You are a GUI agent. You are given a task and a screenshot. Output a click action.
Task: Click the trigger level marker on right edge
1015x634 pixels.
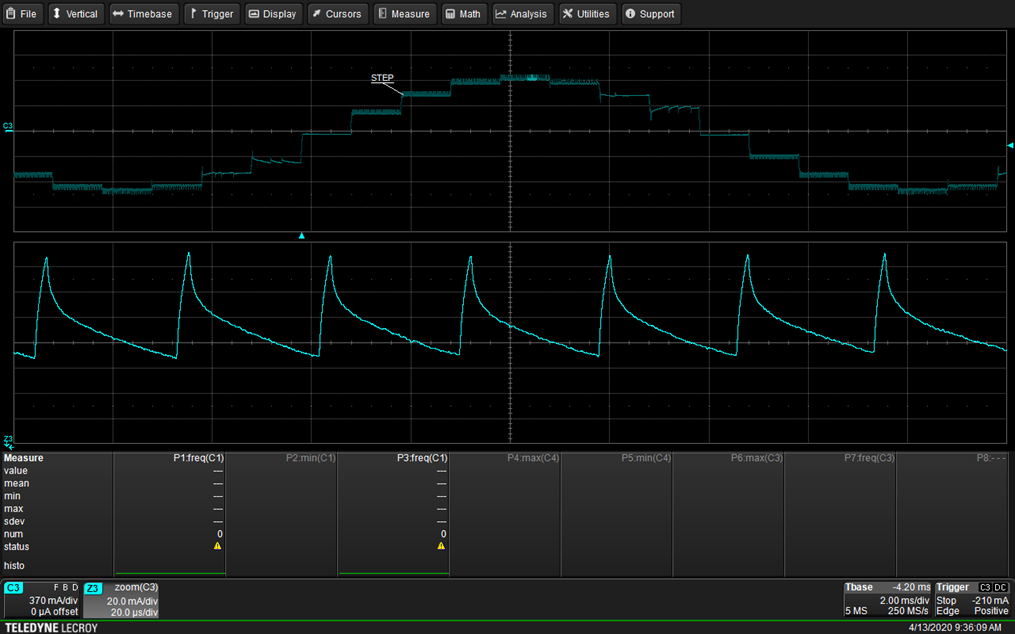click(x=1009, y=146)
